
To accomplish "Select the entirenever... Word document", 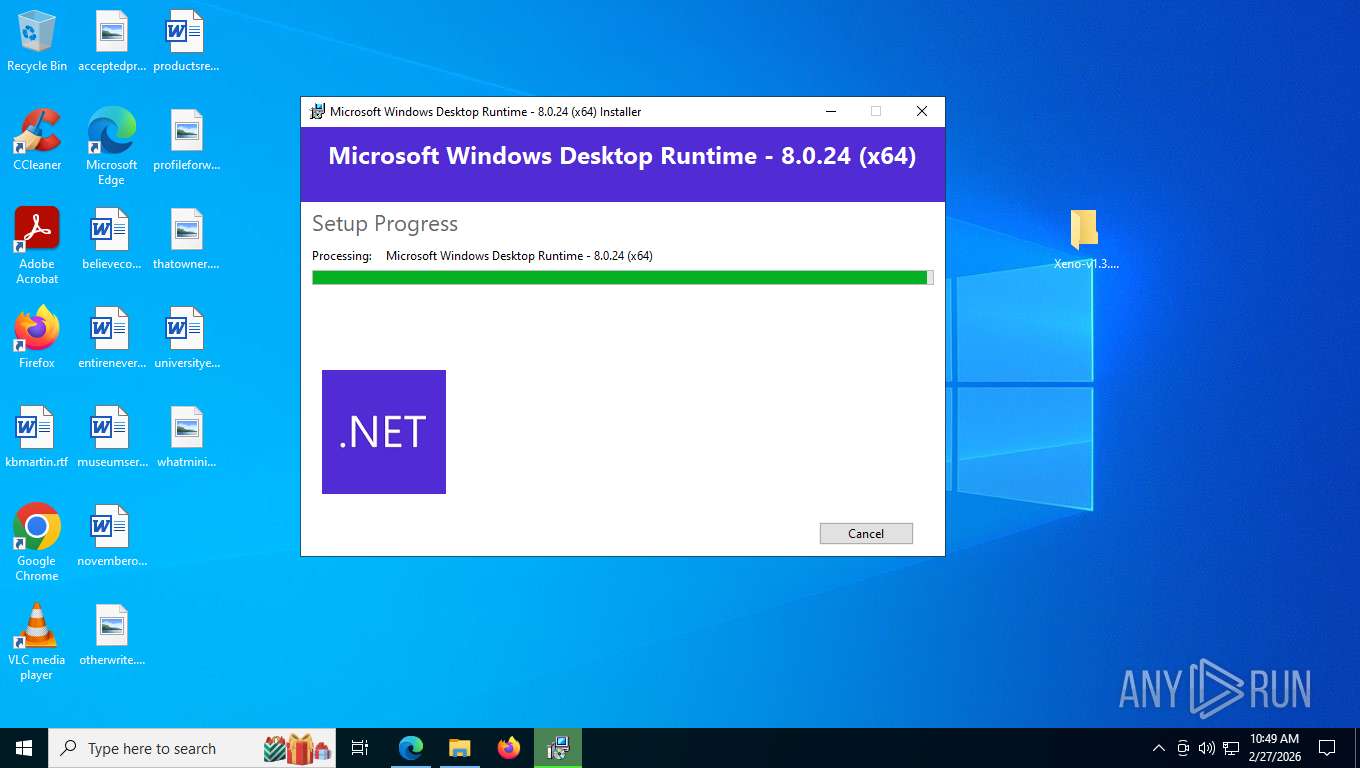I will 111,338.
